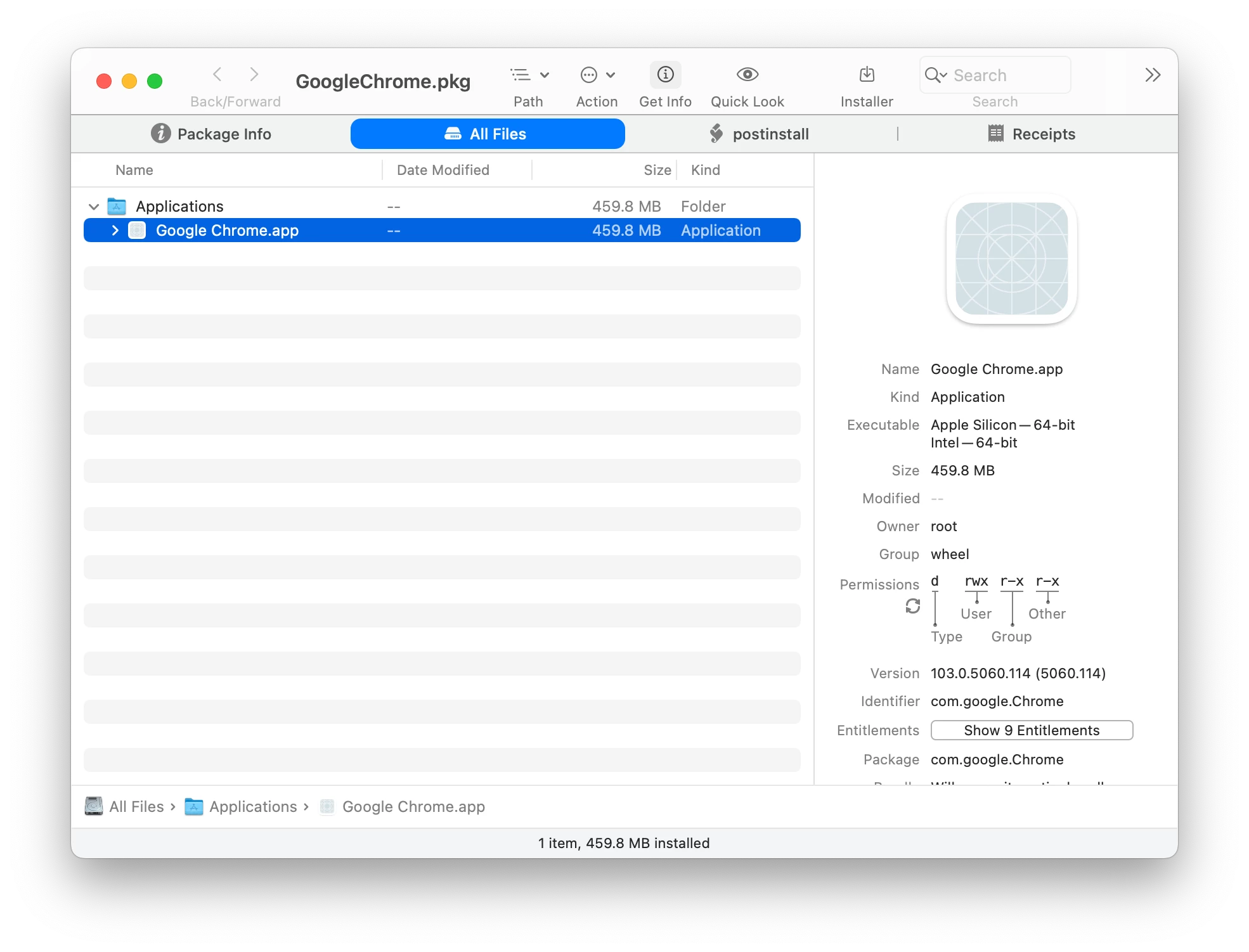Sort by Name column header
Image resolution: width=1249 pixels, height=952 pixels.
(x=134, y=170)
